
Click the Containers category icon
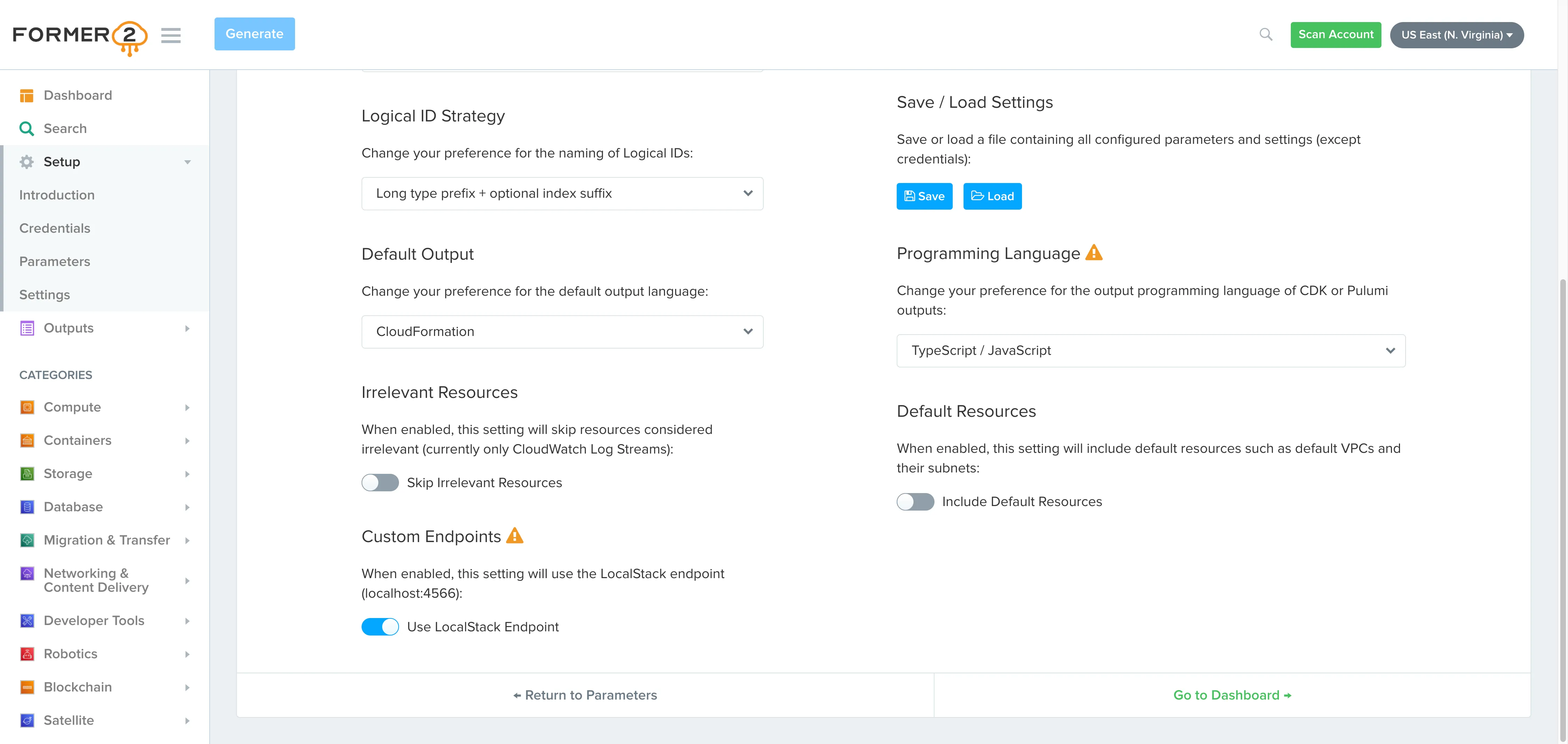[27, 440]
